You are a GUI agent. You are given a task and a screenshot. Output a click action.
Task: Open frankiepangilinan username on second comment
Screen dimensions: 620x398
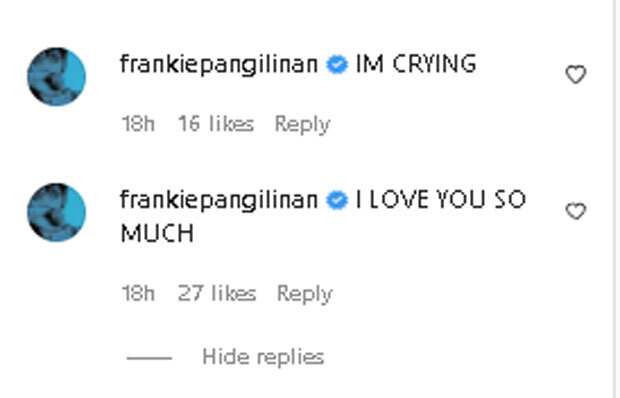219,200
